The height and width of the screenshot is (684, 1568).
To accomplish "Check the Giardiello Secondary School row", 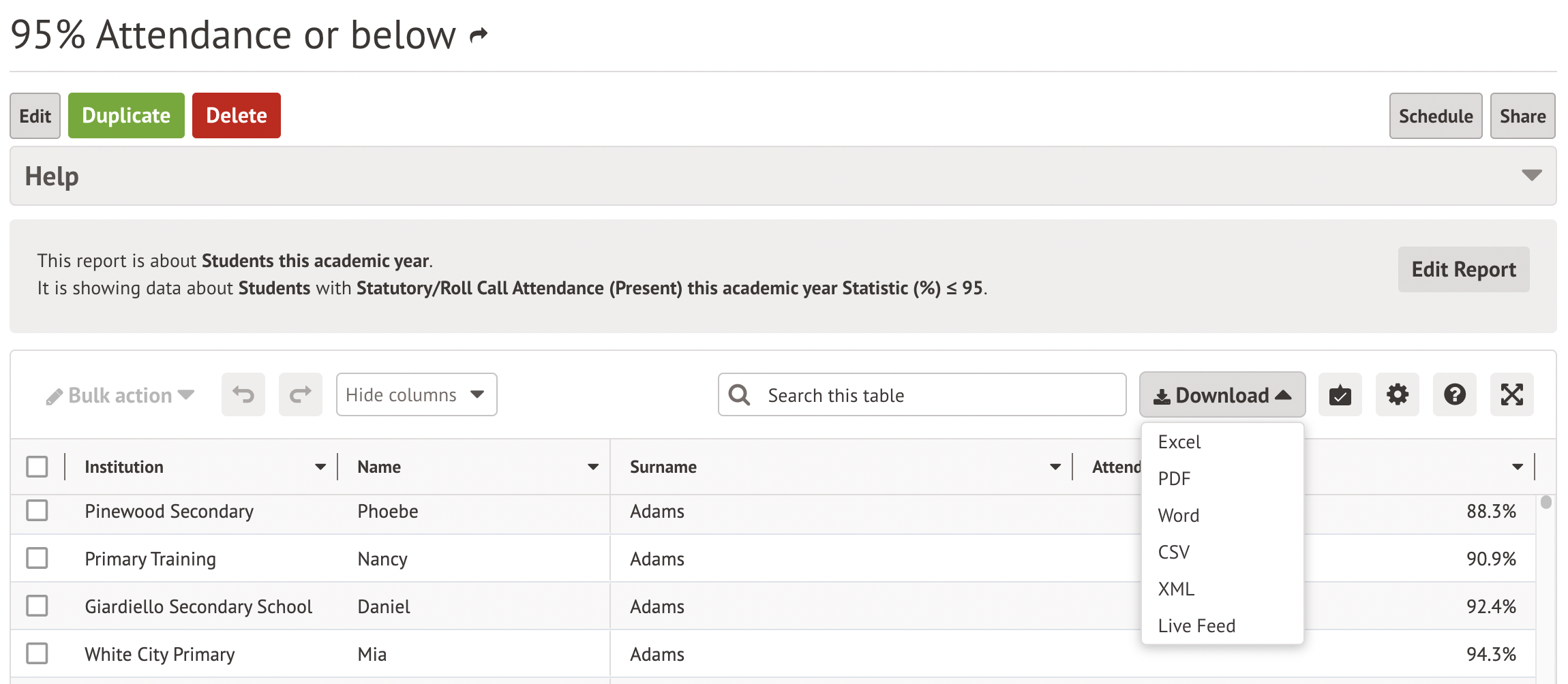I will [x=37, y=606].
